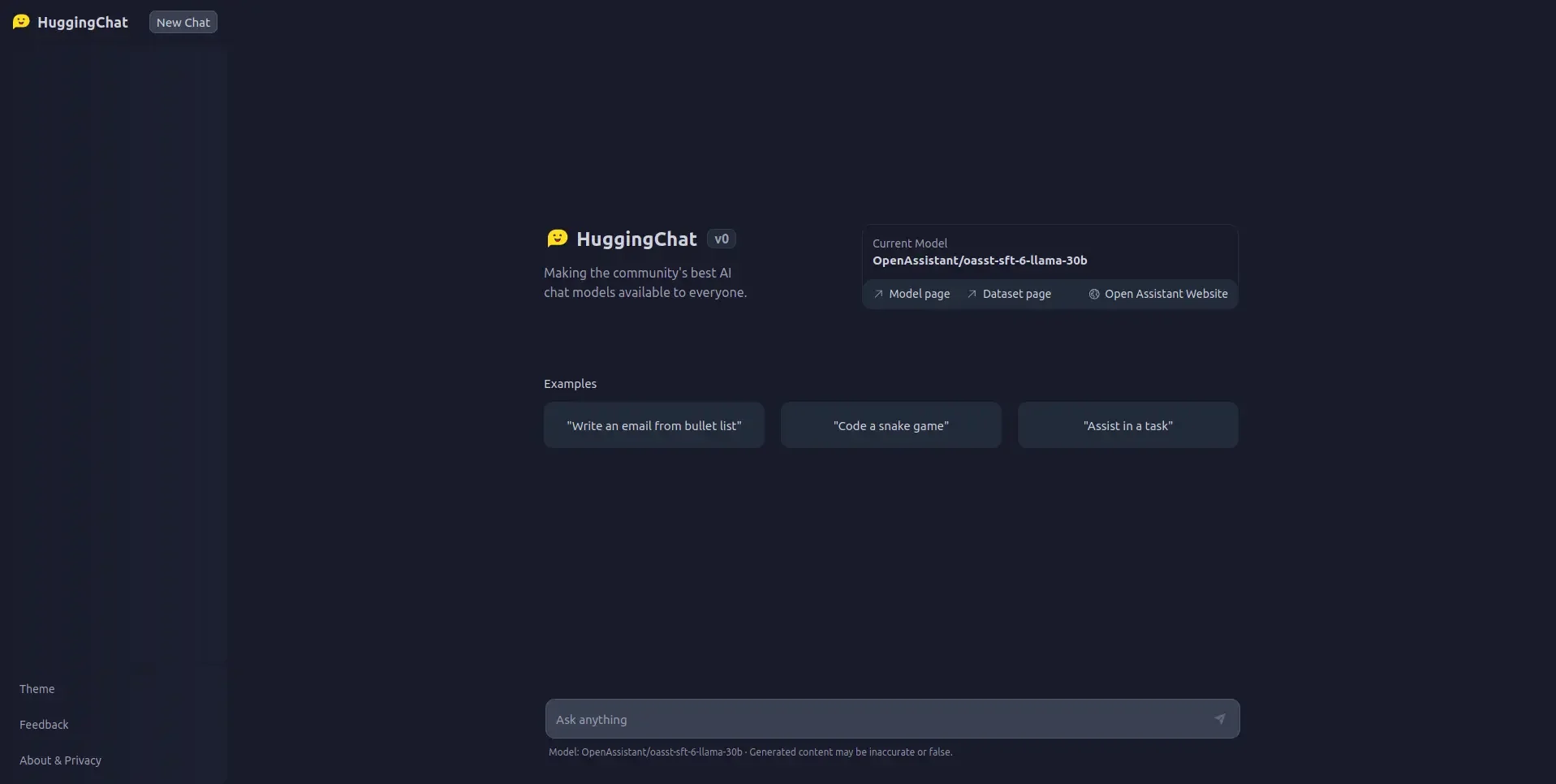Click the OpenAssistant/oasst-sft-6-llama-30b model name
Image resolution: width=1556 pixels, height=784 pixels.
(x=980, y=261)
